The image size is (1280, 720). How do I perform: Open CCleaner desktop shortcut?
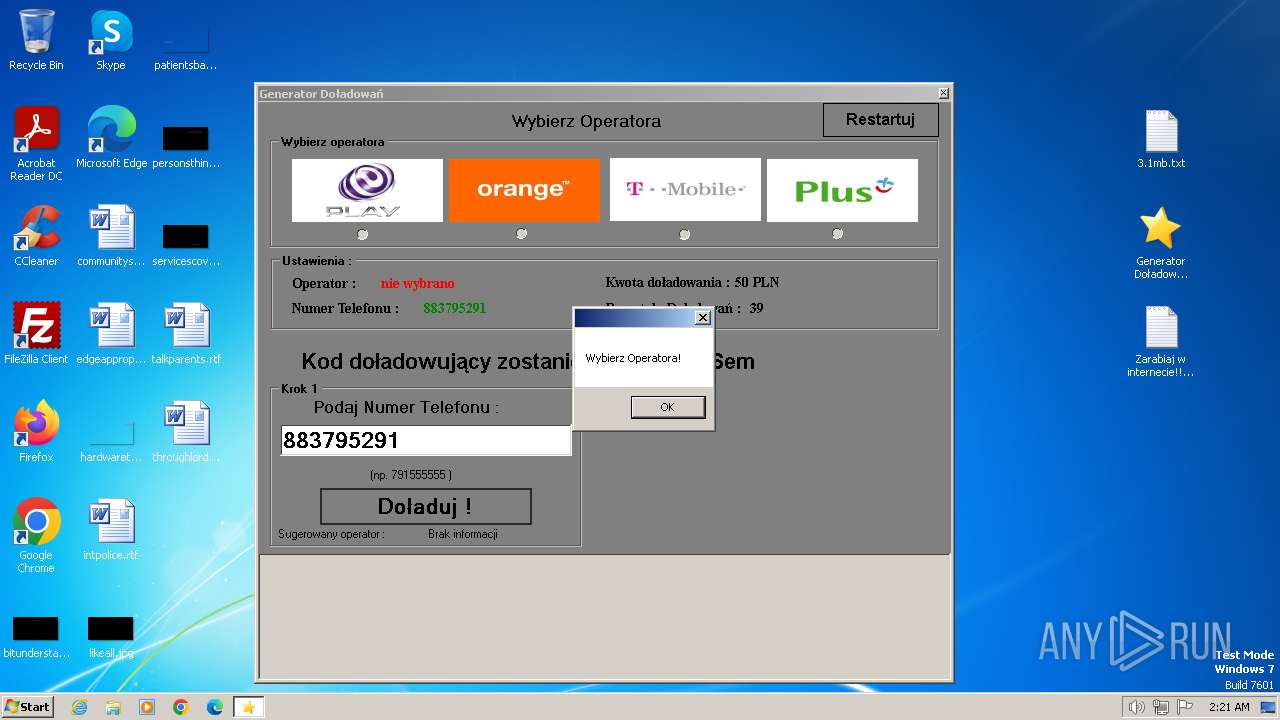click(36, 236)
